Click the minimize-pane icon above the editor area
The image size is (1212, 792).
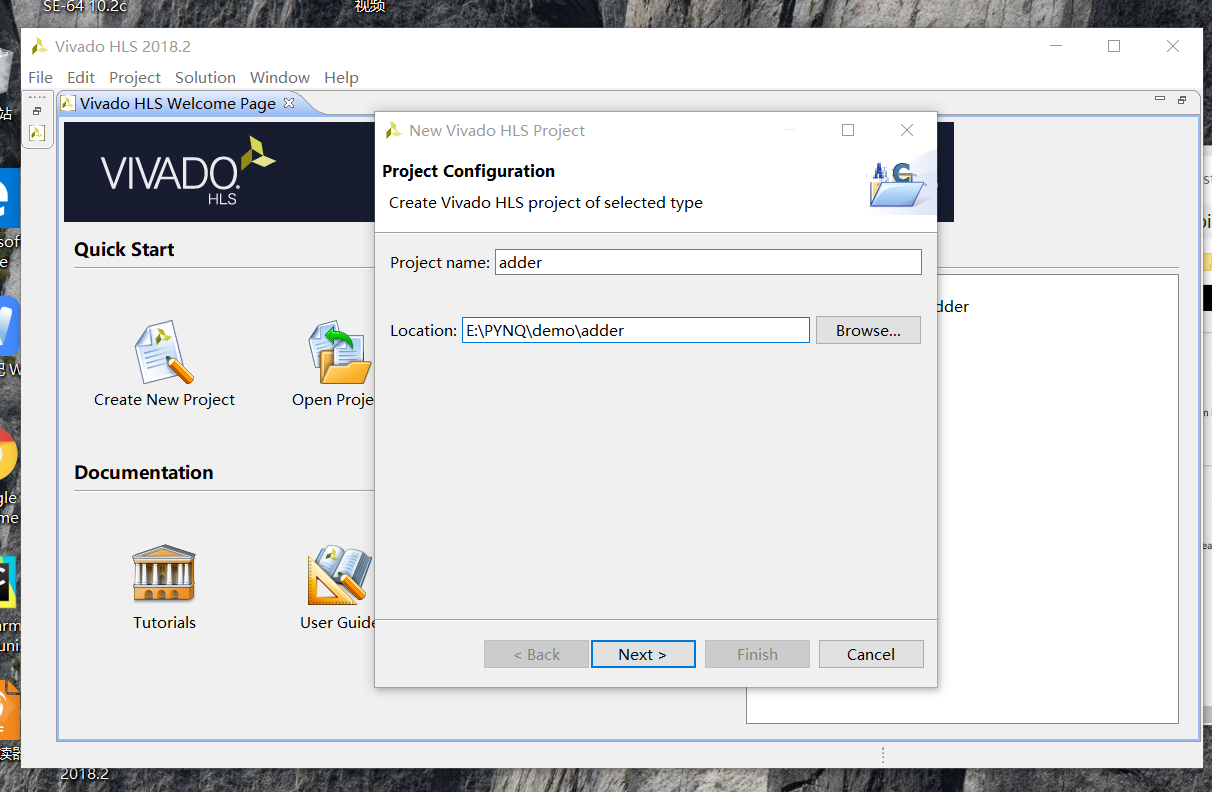click(1159, 99)
